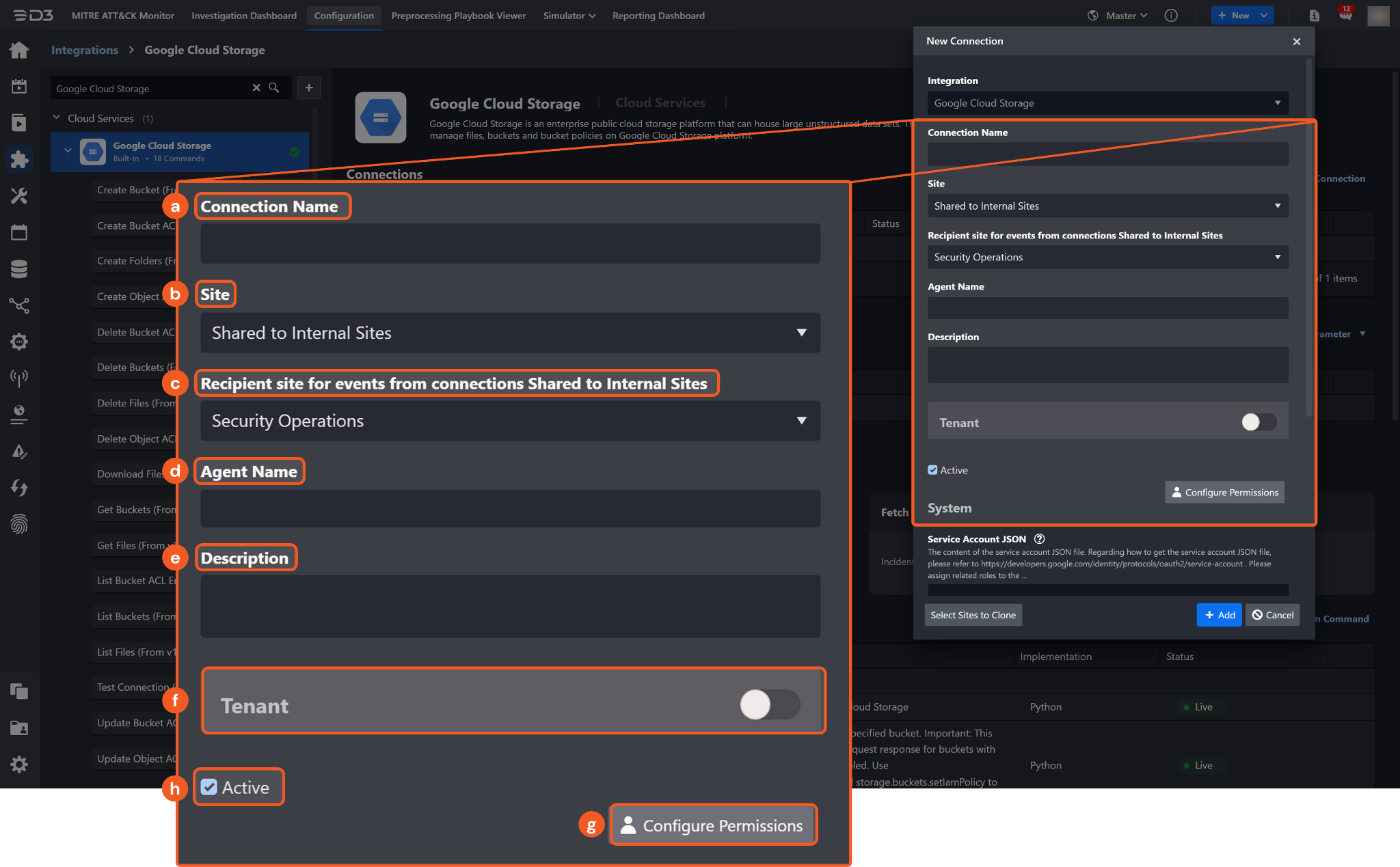Click the Service Account JSON help icon
The height and width of the screenshot is (867, 1400).
(1039, 539)
